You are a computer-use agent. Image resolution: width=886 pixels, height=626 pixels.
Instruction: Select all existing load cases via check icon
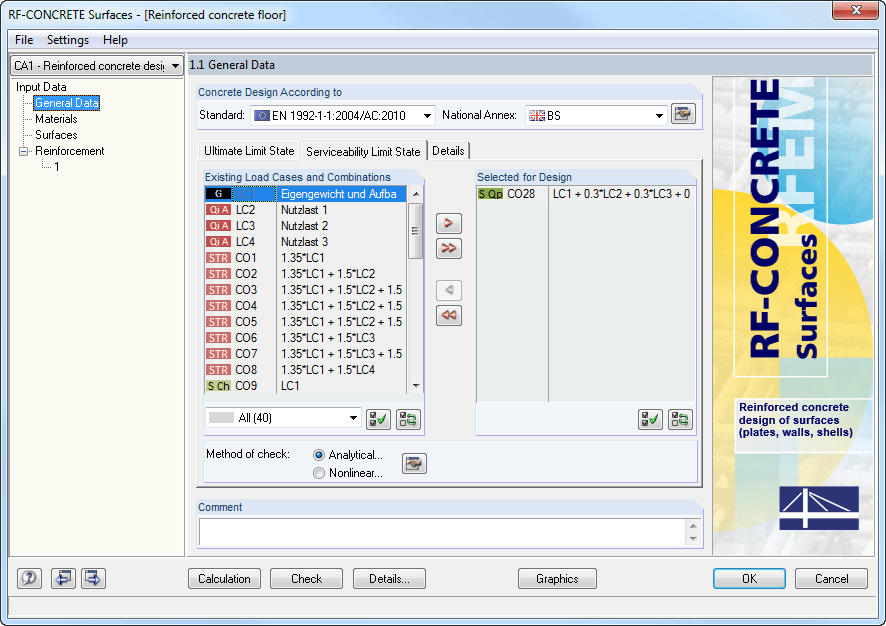tap(378, 418)
